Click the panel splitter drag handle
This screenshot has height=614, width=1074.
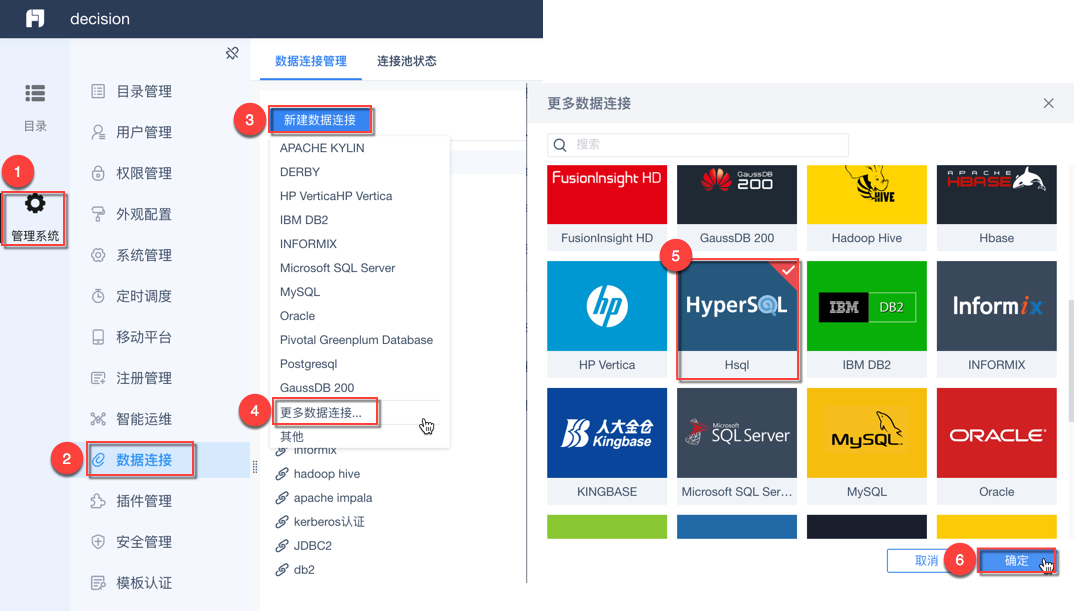pyautogui.click(x=255, y=467)
